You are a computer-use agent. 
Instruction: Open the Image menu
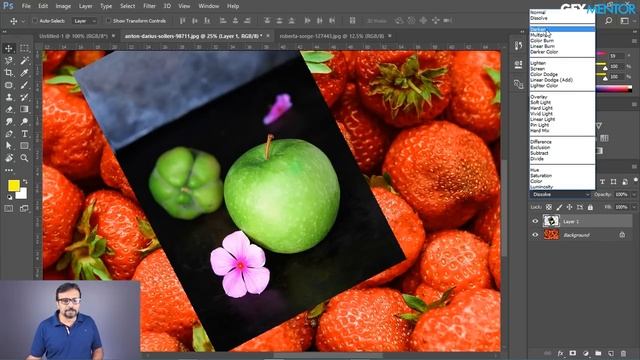tap(63, 6)
